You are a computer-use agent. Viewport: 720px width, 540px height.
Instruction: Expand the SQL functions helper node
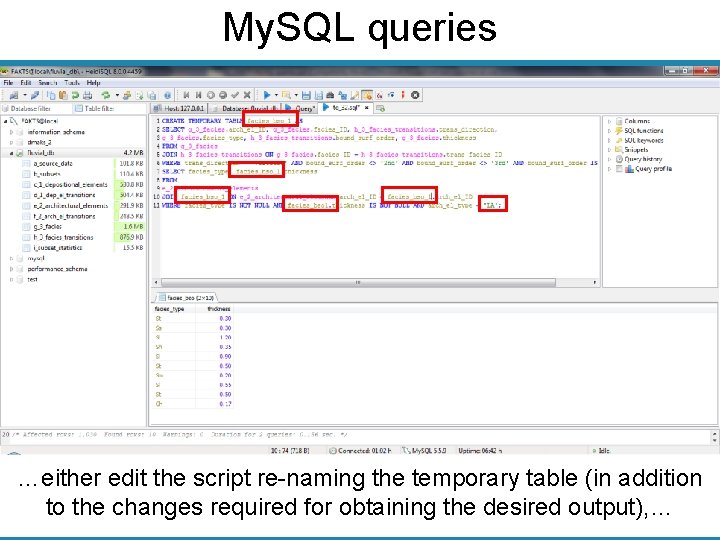pyautogui.click(x=609, y=131)
